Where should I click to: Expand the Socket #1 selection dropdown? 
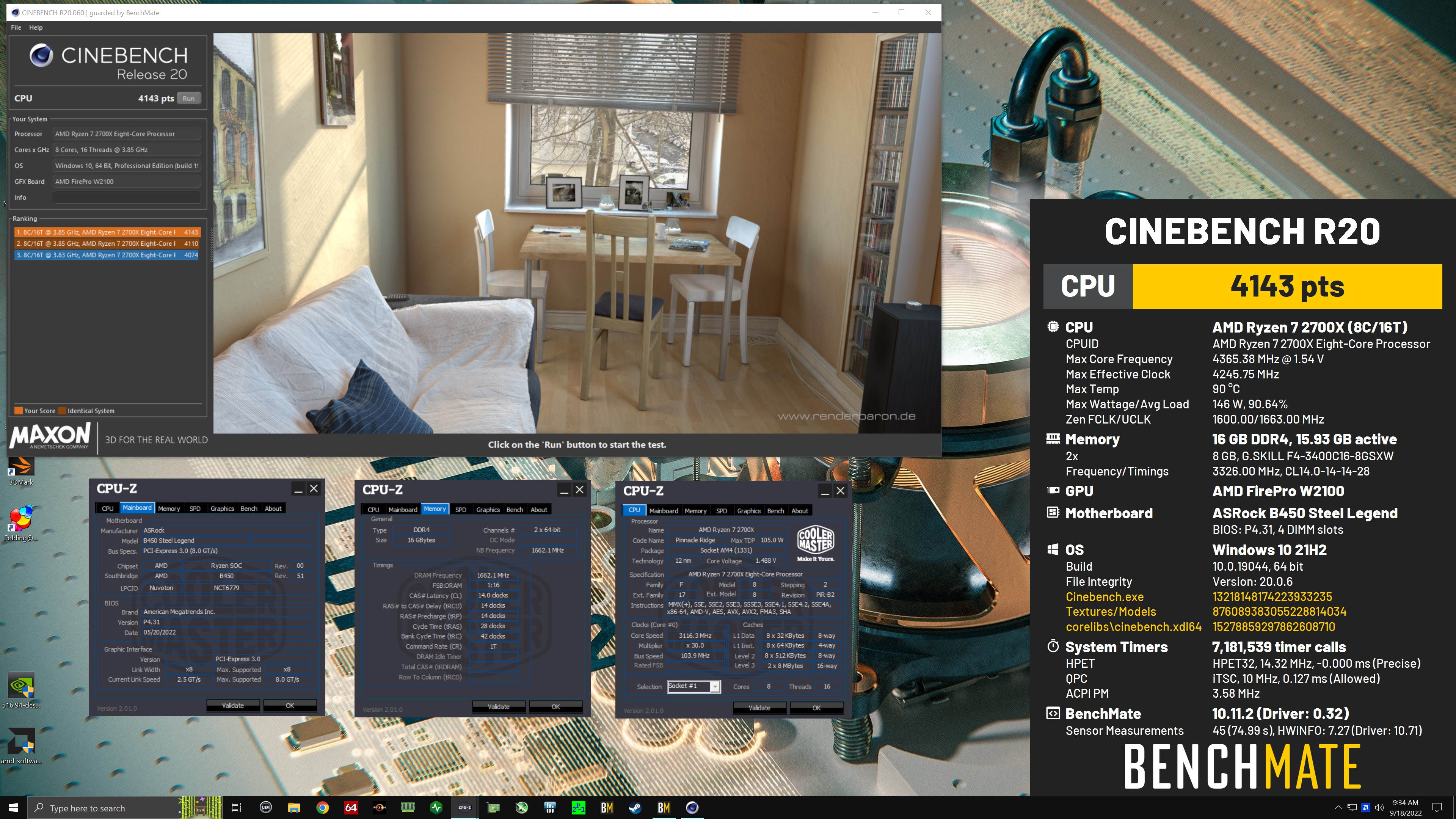tap(714, 686)
